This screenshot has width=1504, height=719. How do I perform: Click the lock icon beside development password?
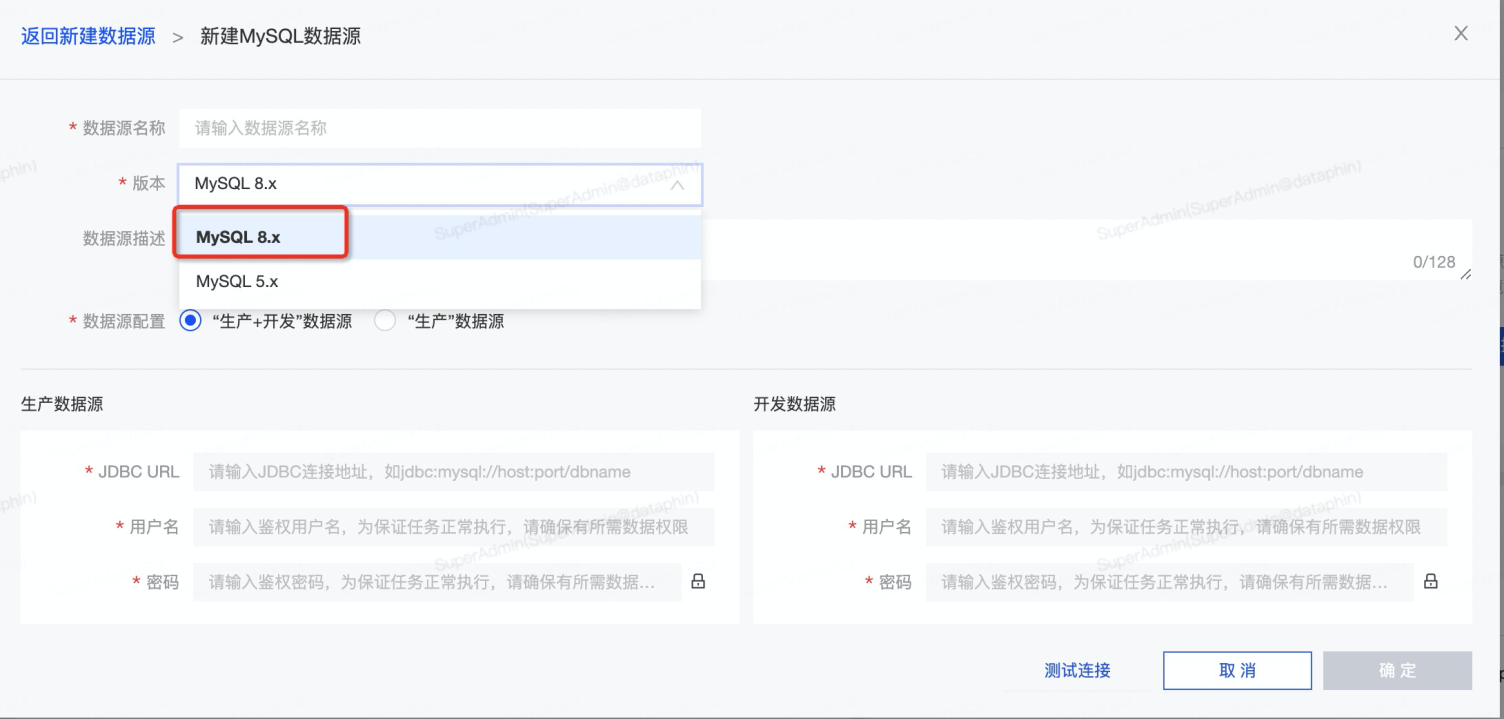click(1431, 581)
